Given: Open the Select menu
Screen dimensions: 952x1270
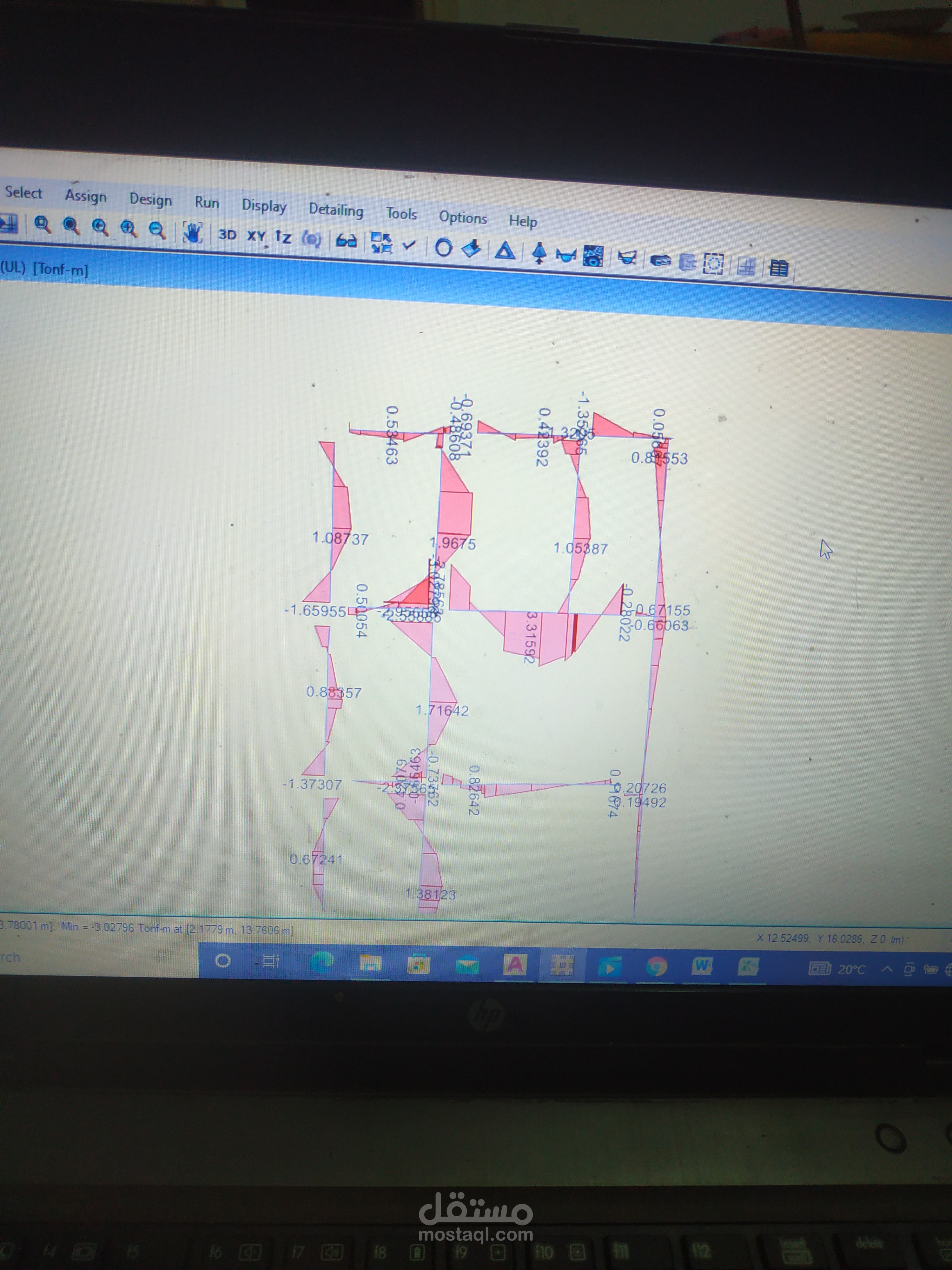Looking at the screenshot, I should click(x=23, y=193).
